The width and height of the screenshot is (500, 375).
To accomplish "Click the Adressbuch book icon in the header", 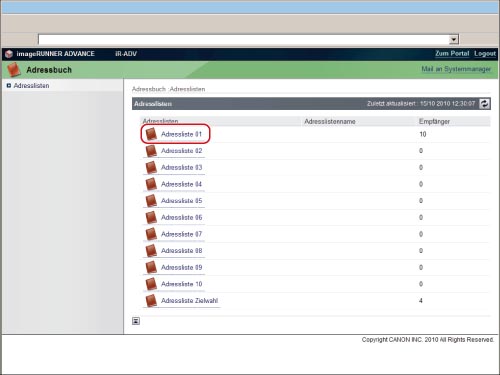I will [14, 70].
